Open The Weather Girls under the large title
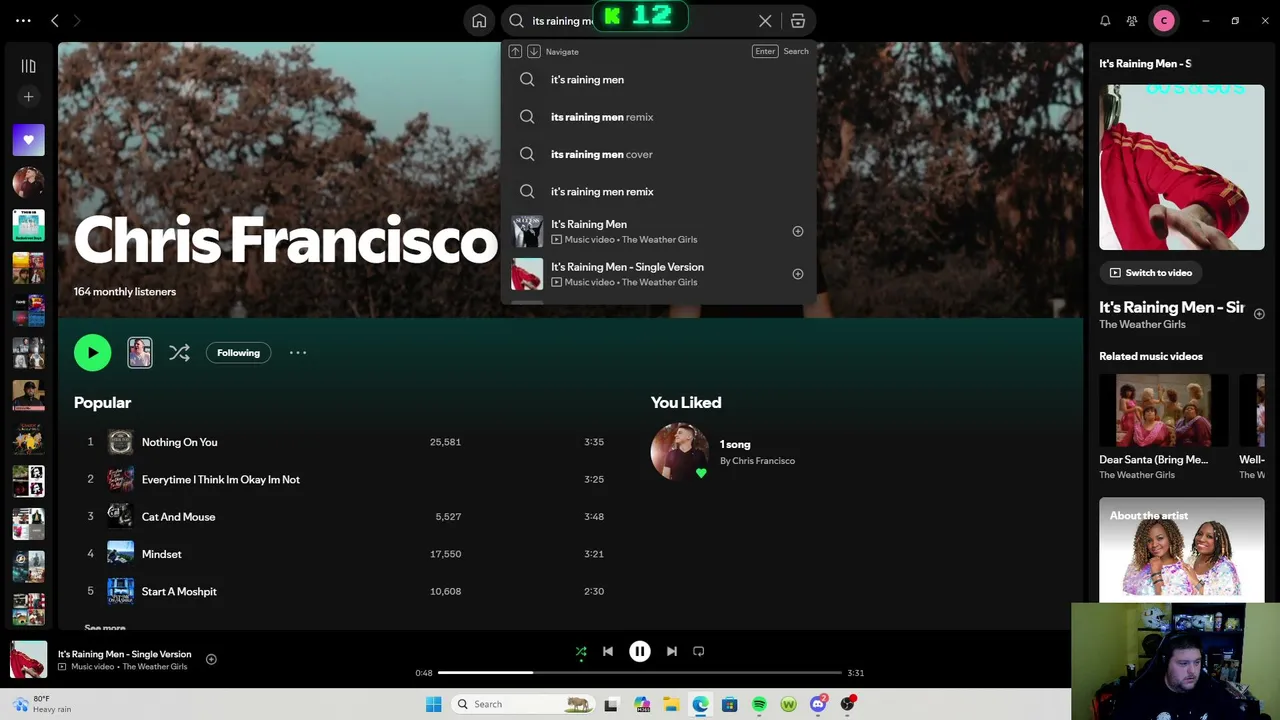 (1142, 324)
